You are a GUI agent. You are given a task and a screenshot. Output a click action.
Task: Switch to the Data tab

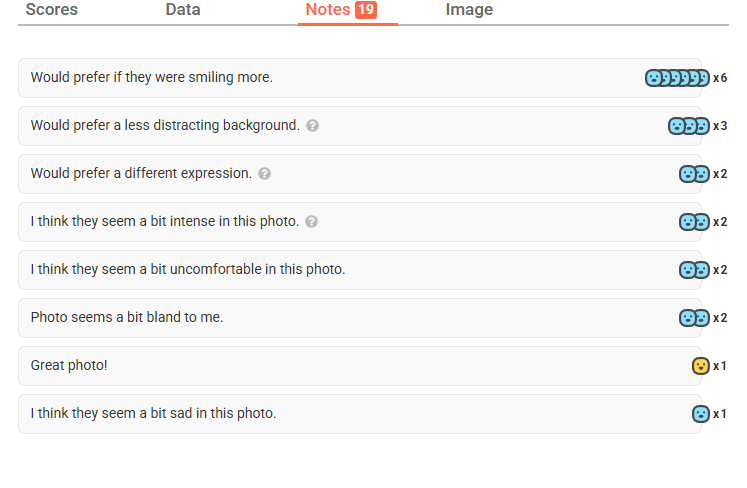183,10
